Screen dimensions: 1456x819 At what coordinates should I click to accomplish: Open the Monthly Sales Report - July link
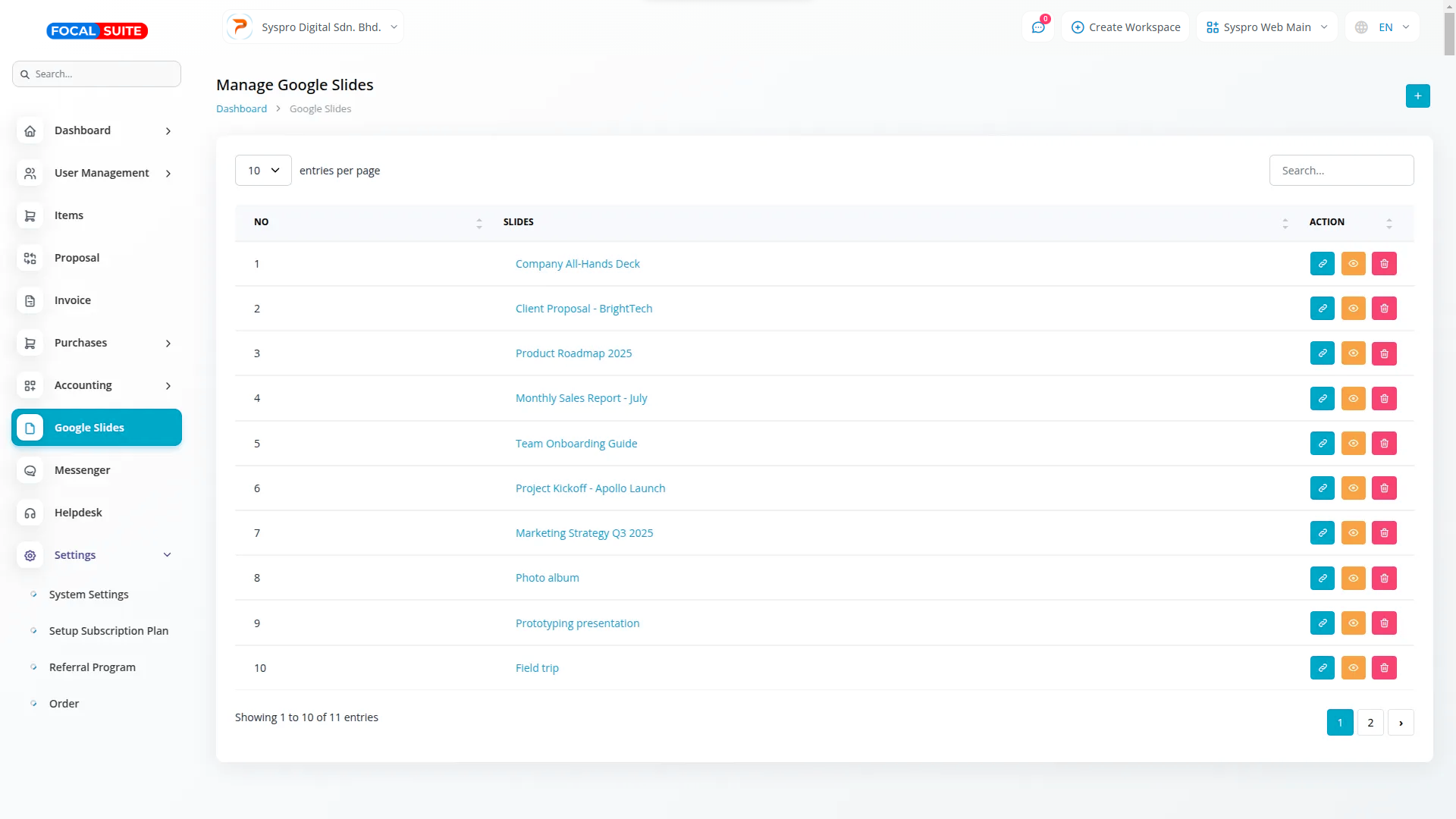(581, 398)
